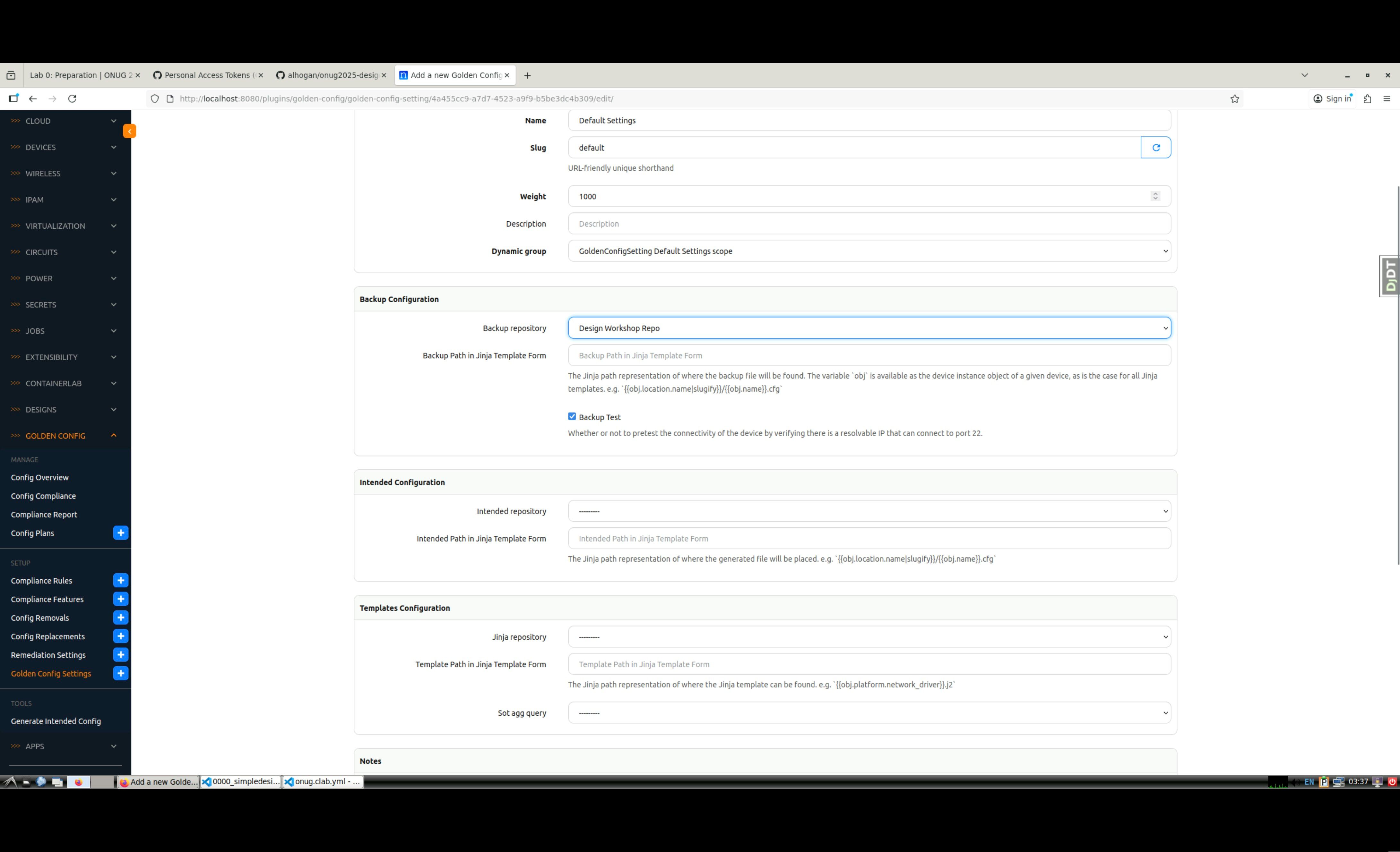Image resolution: width=1400 pixels, height=852 pixels.
Task: Switch to Lab 0: Preparation tab
Action: point(81,75)
